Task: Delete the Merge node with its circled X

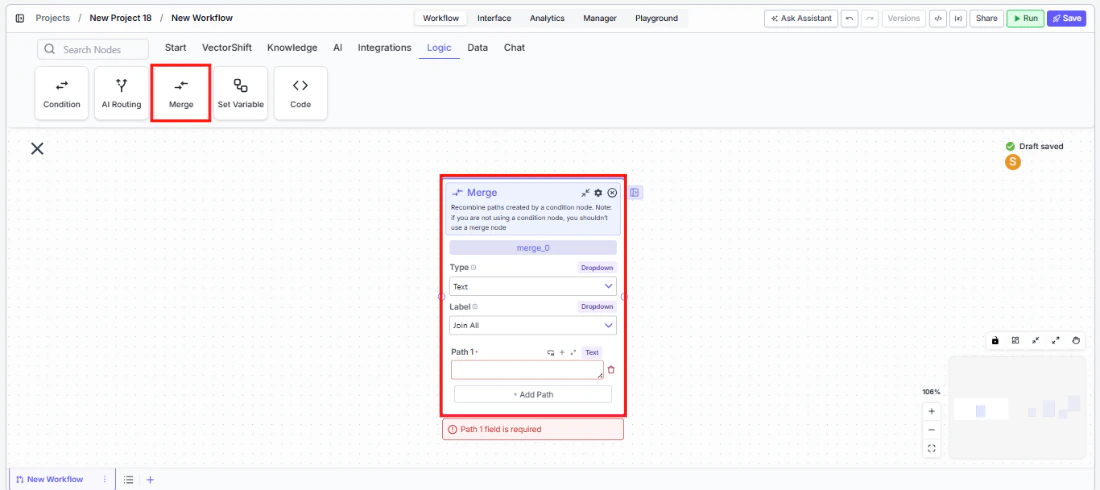Action: [x=612, y=192]
